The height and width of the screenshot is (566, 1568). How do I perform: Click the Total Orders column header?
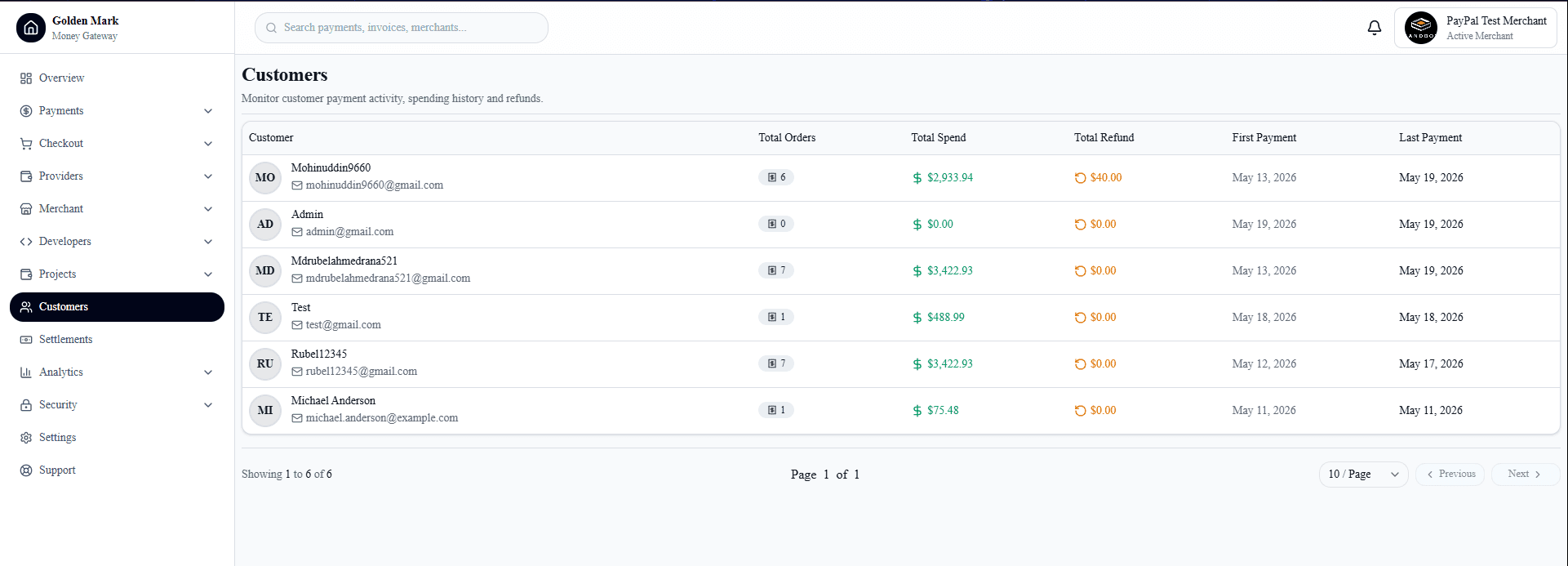coord(787,138)
